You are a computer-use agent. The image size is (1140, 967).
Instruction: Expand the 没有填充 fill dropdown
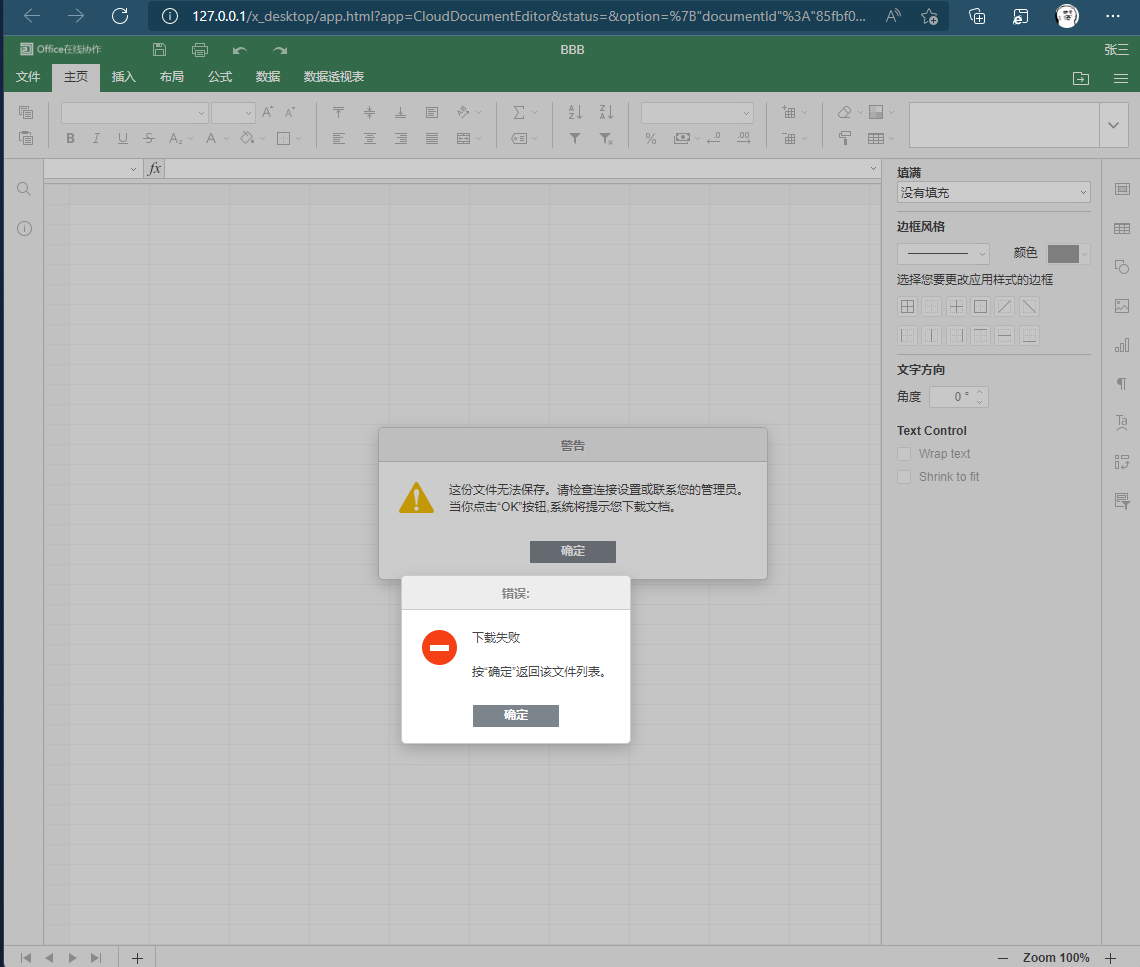coord(993,192)
